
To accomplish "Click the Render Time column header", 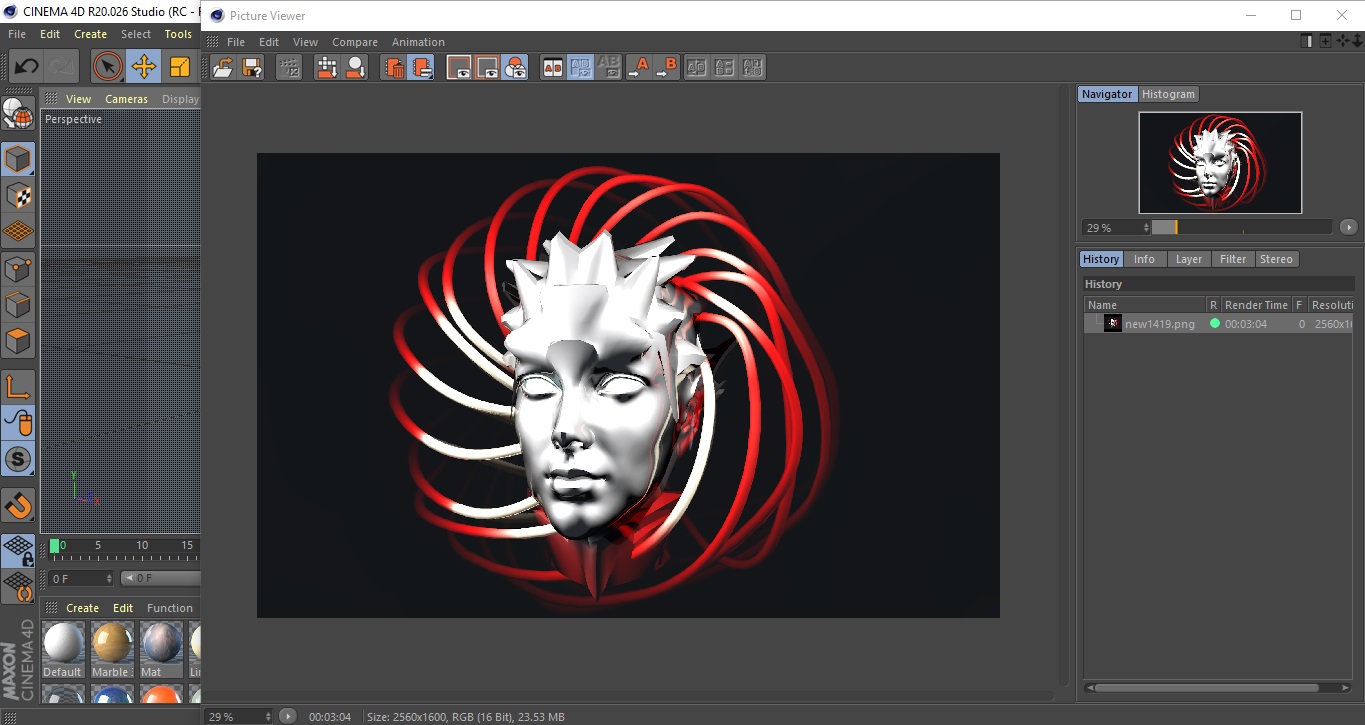I will 1256,305.
